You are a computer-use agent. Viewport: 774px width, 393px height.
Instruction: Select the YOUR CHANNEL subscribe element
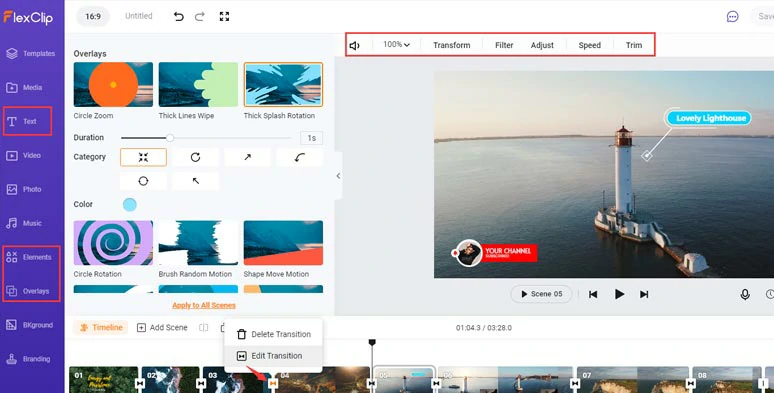(x=496, y=253)
